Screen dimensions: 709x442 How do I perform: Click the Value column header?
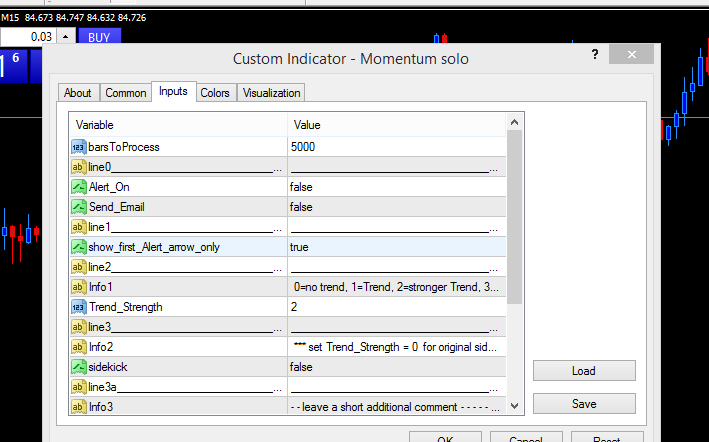tap(397, 125)
